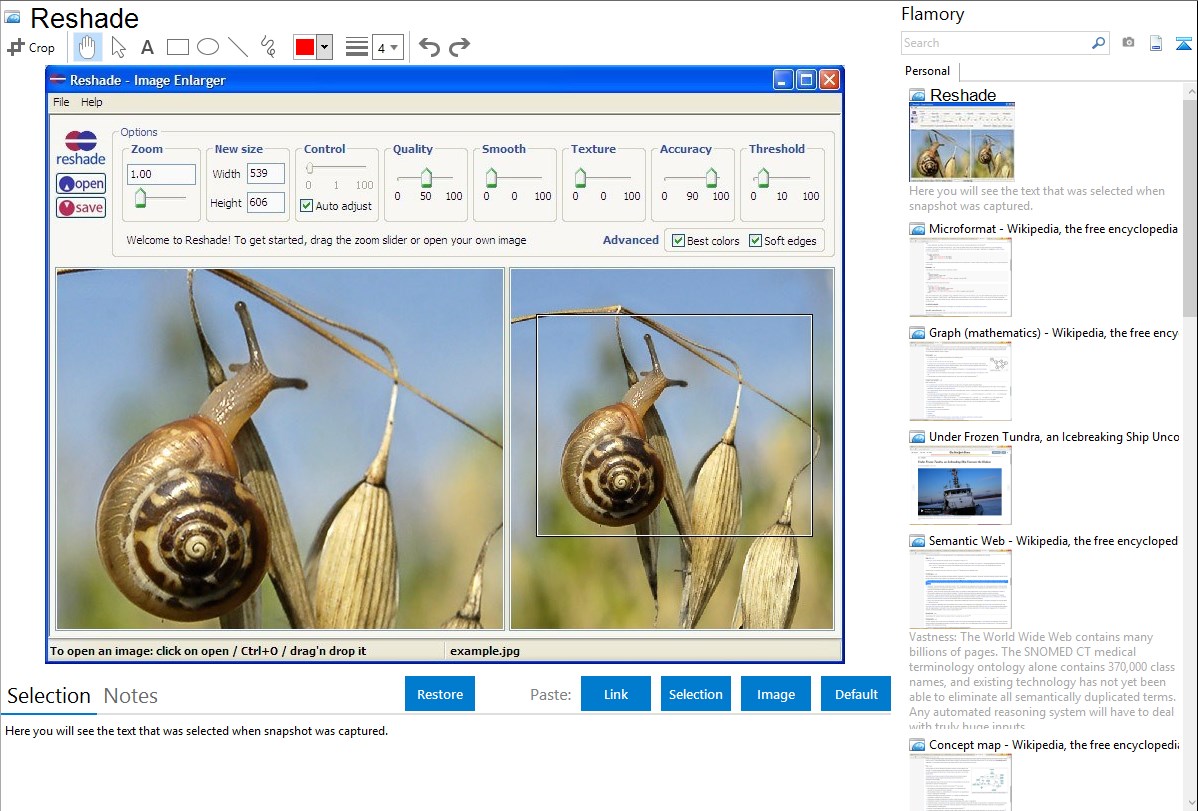Select the Crop tool
Image resolution: width=1198 pixels, height=811 pixels.
point(31,47)
